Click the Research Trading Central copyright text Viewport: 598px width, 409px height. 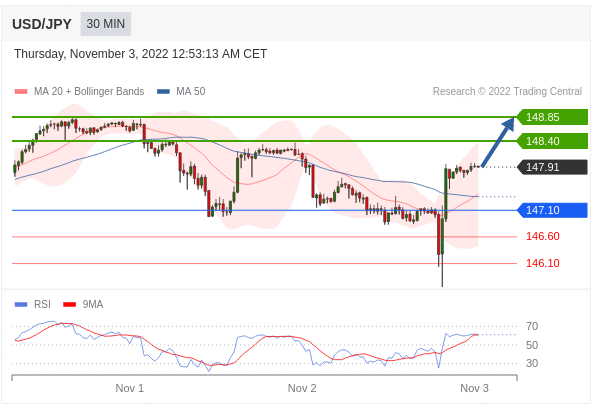point(507,92)
